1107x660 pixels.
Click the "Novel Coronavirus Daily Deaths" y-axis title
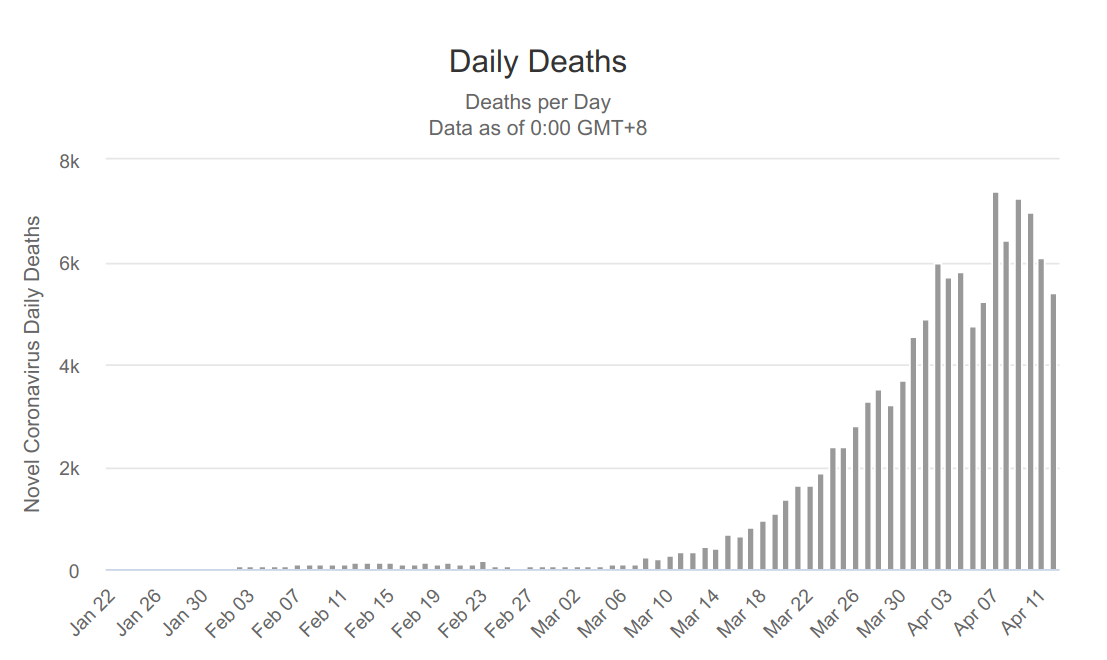click(x=33, y=364)
